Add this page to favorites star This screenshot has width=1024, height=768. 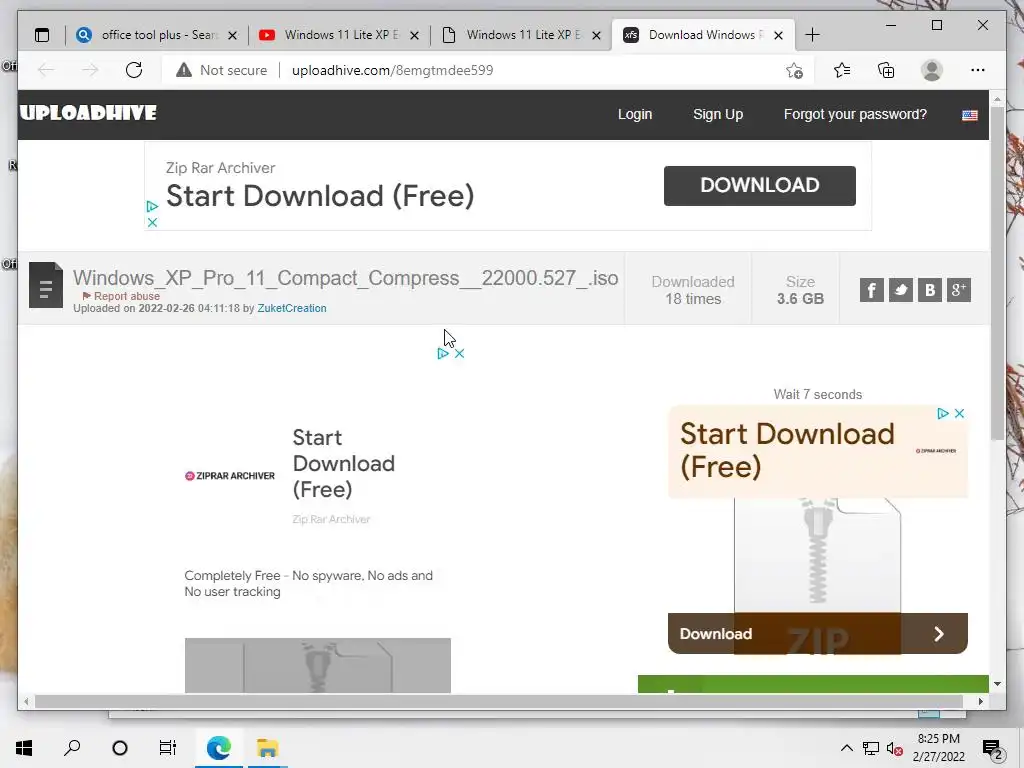click(x=795, y=71)
